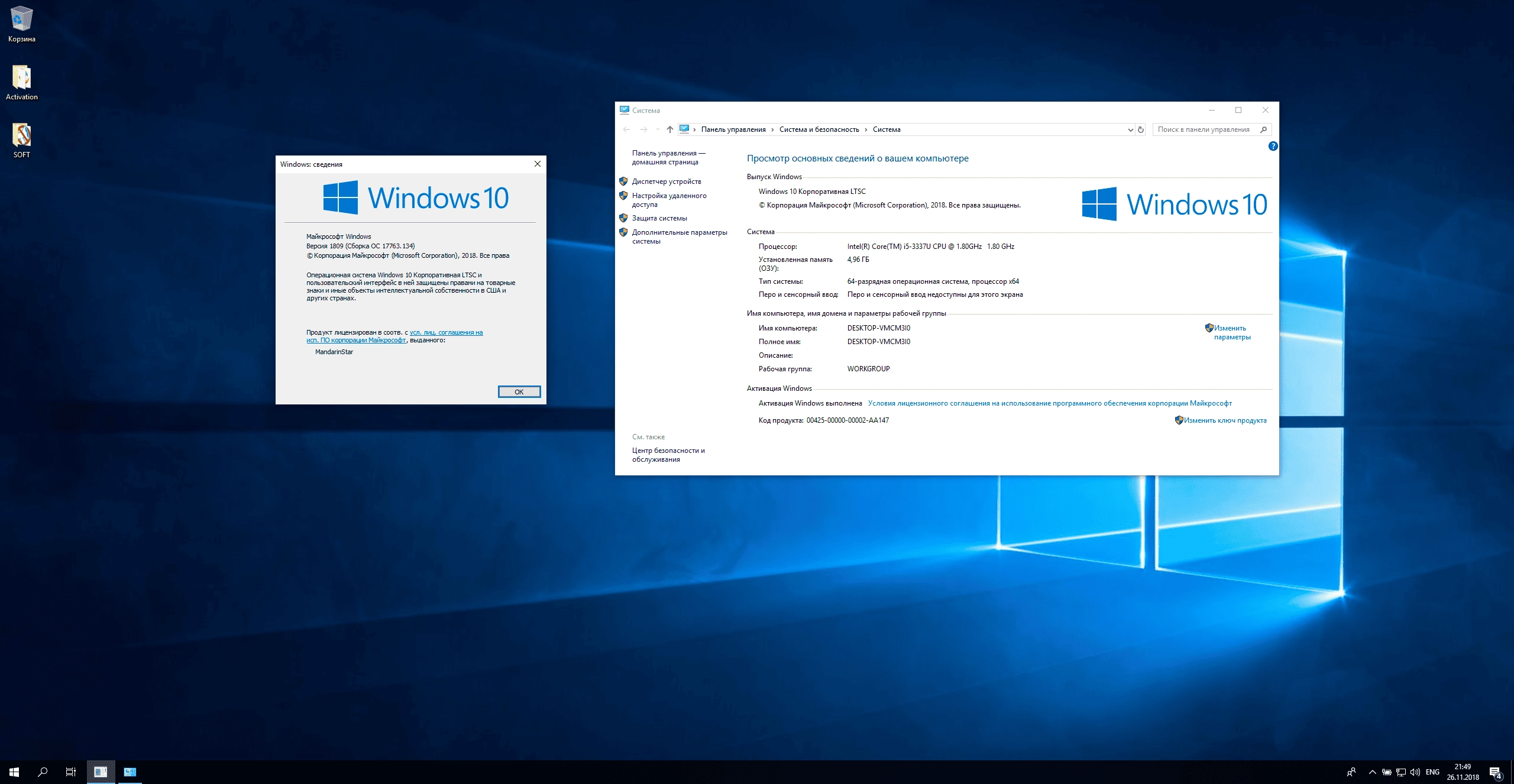Open the license agreement terms link

pos(1050,403)
